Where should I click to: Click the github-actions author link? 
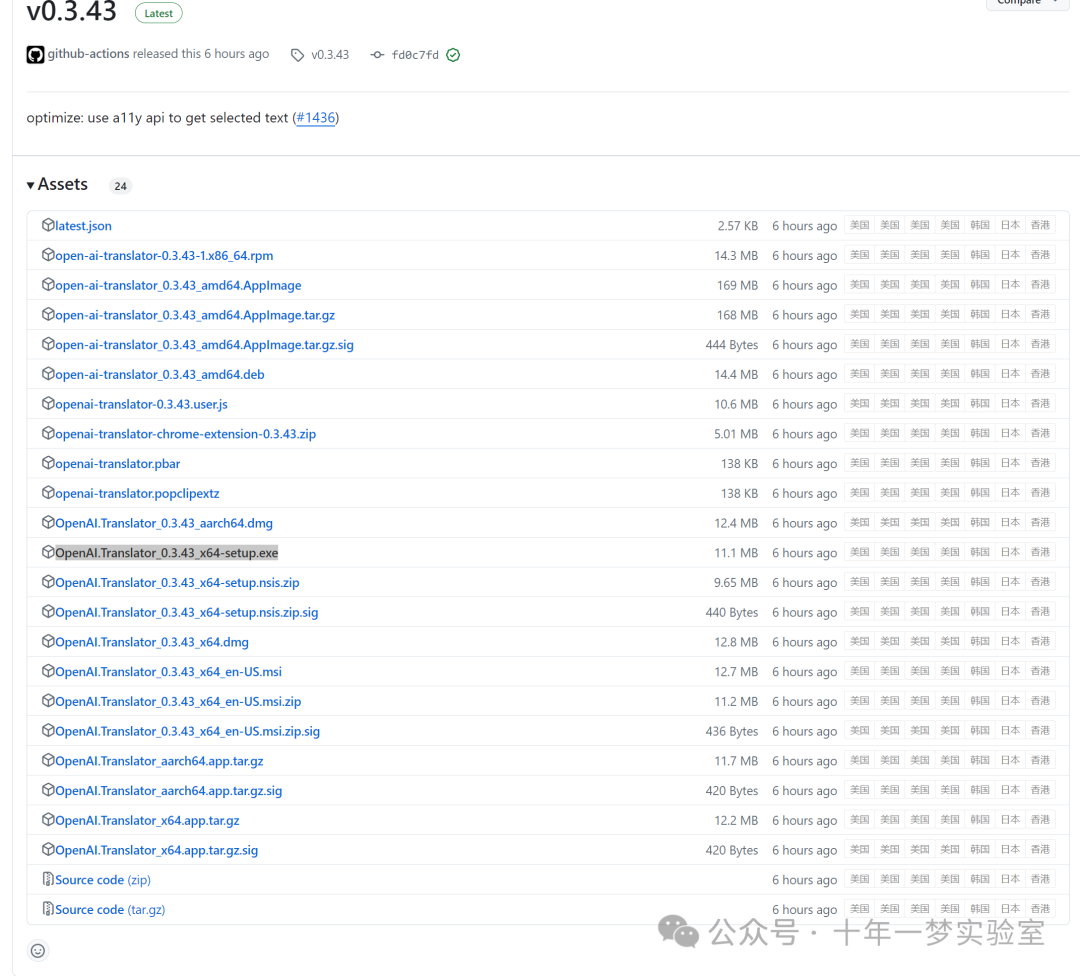pyautogui.click(x=88, y=54)
